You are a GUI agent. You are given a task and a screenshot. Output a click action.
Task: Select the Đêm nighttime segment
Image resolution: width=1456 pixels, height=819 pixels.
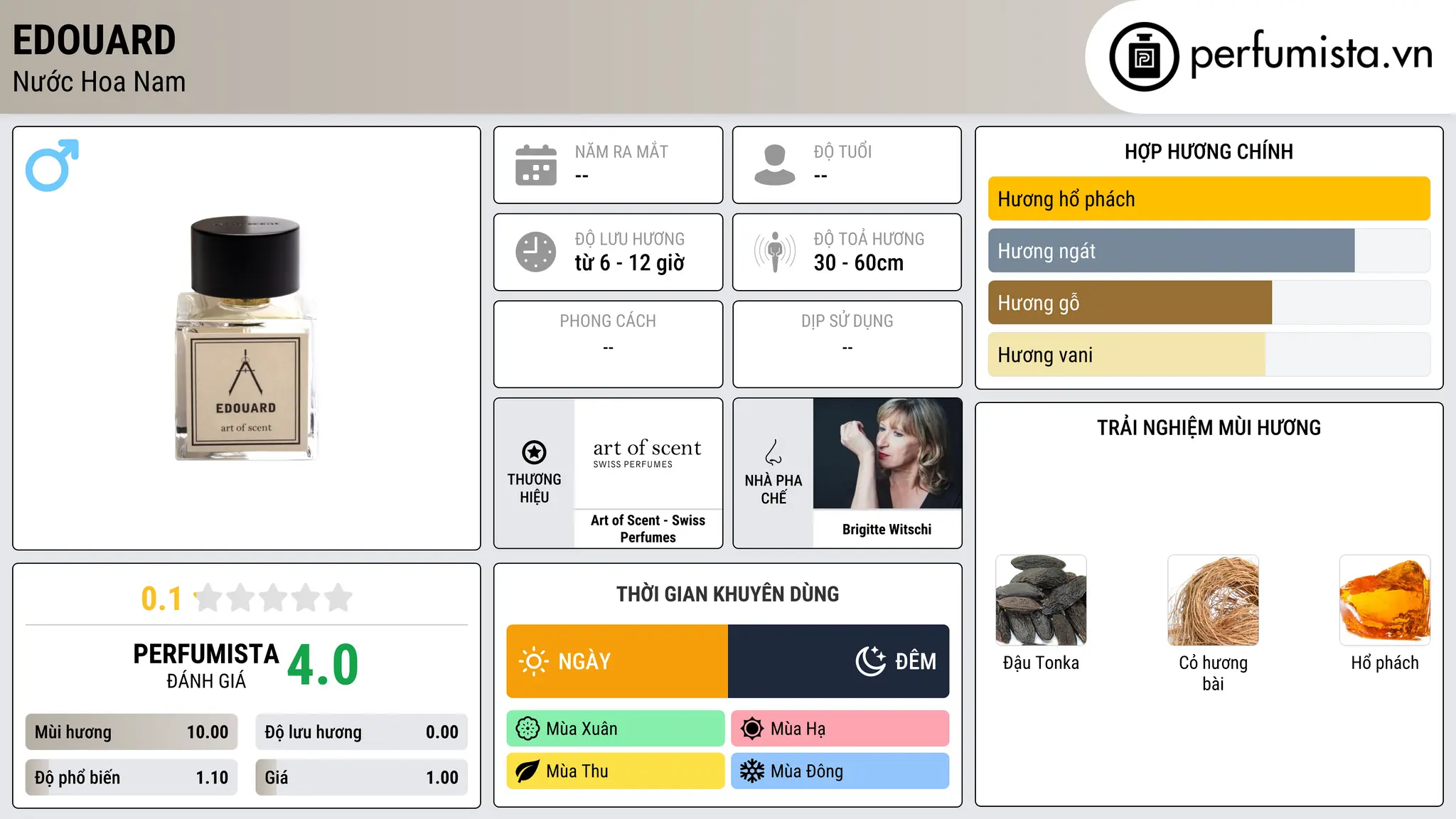tap(839, 661)
